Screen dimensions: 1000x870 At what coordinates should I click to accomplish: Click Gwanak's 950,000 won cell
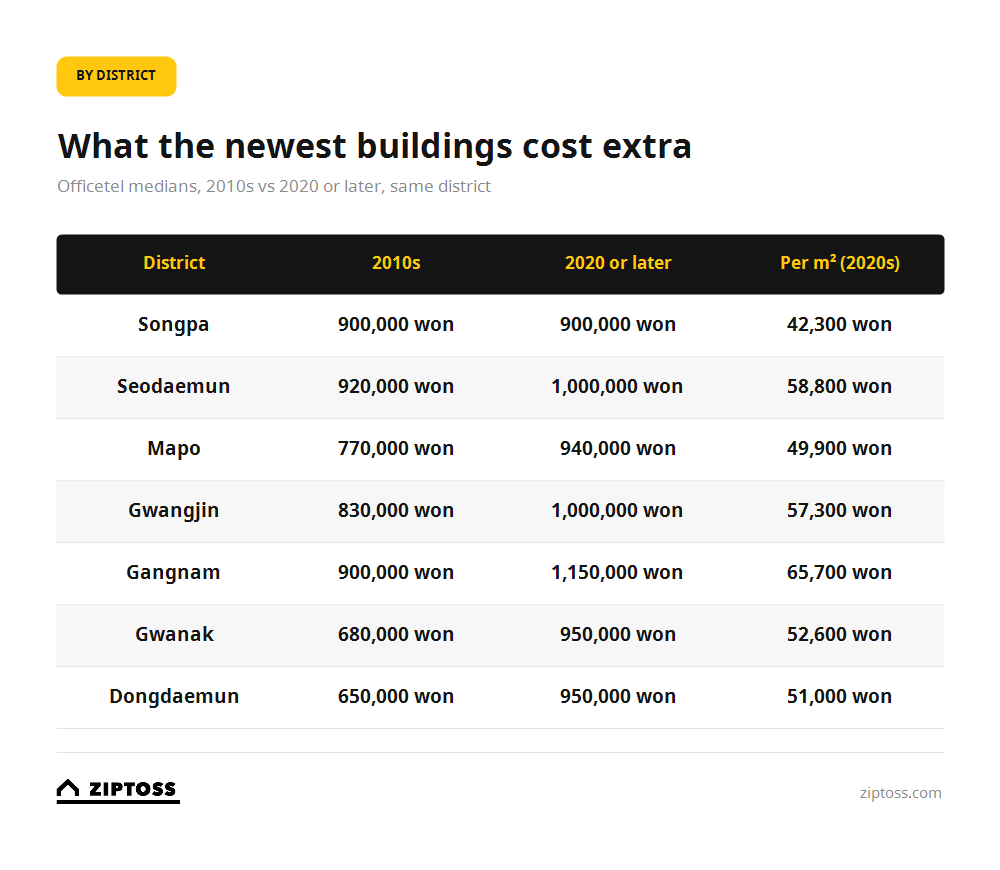[618, 635]
